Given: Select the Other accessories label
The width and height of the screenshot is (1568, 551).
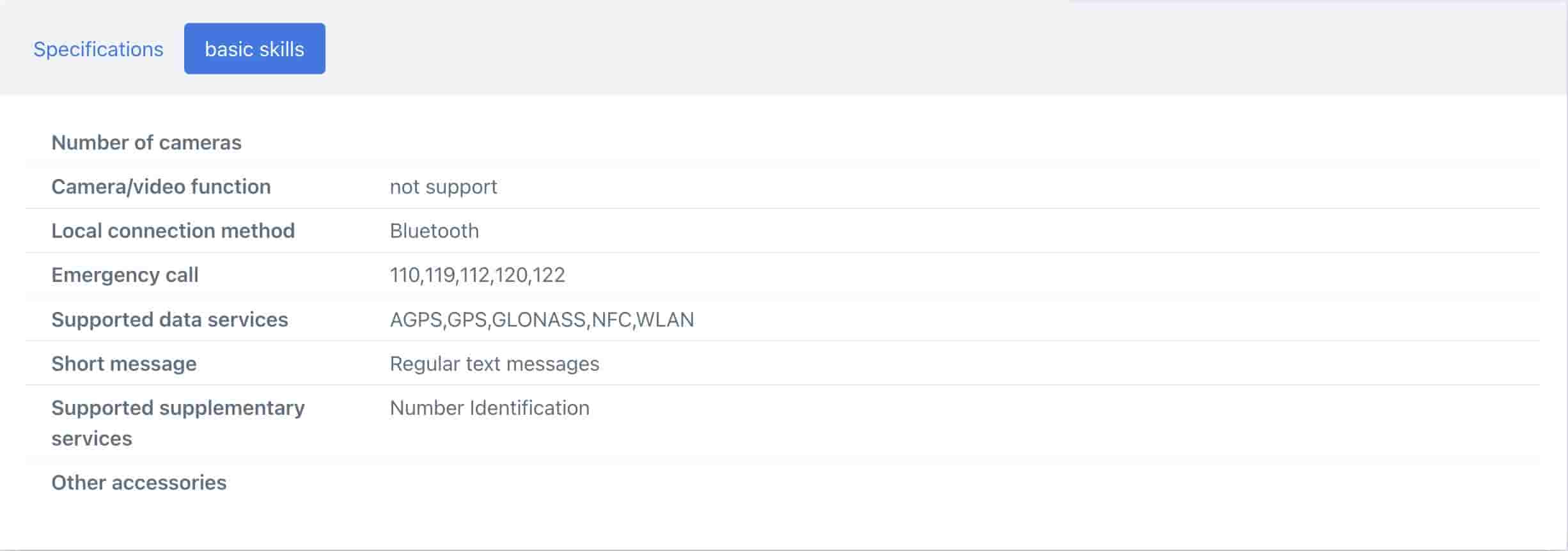Looking at the screenshot, I should 139,483.
